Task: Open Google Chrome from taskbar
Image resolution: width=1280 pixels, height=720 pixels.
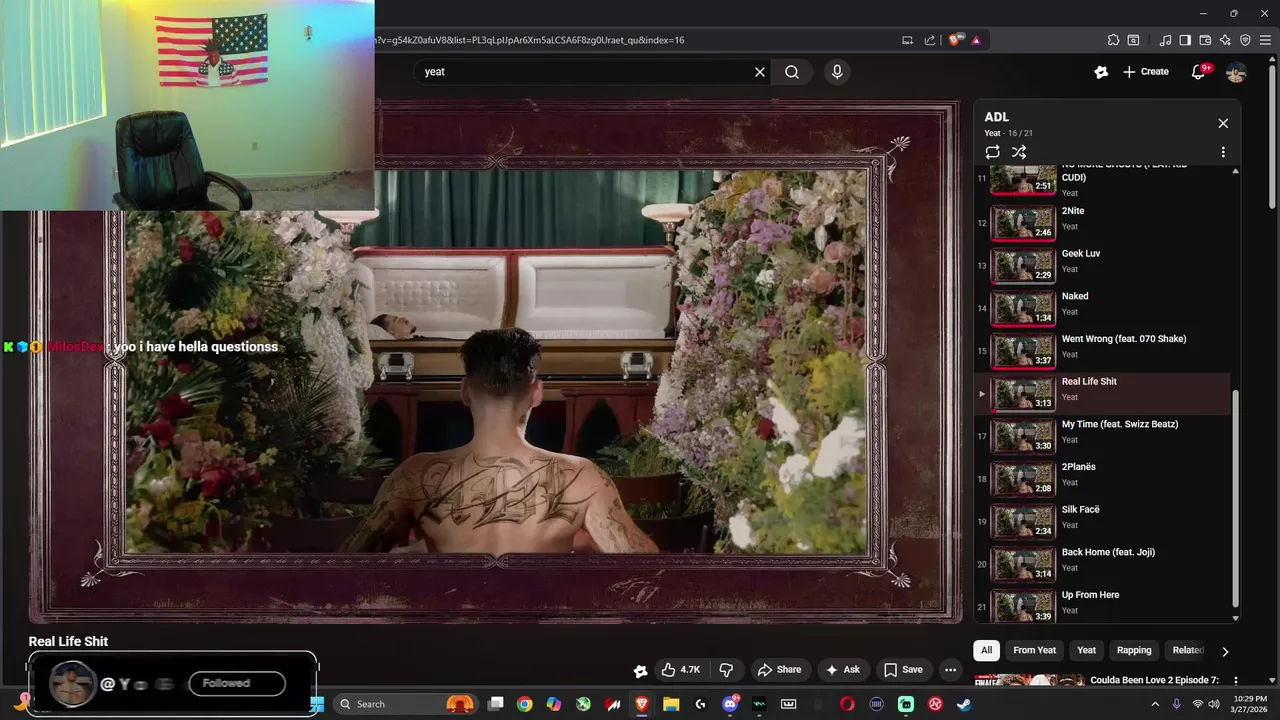Action: (x=524, y=704)
